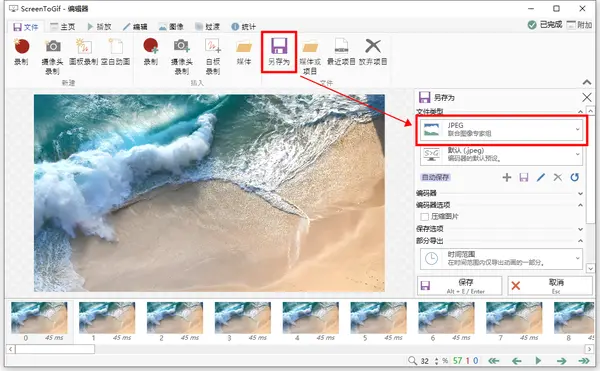600x371 pixels.
Task: Open the 时间范围 partial export dropdown
Action: pos(501,259)
